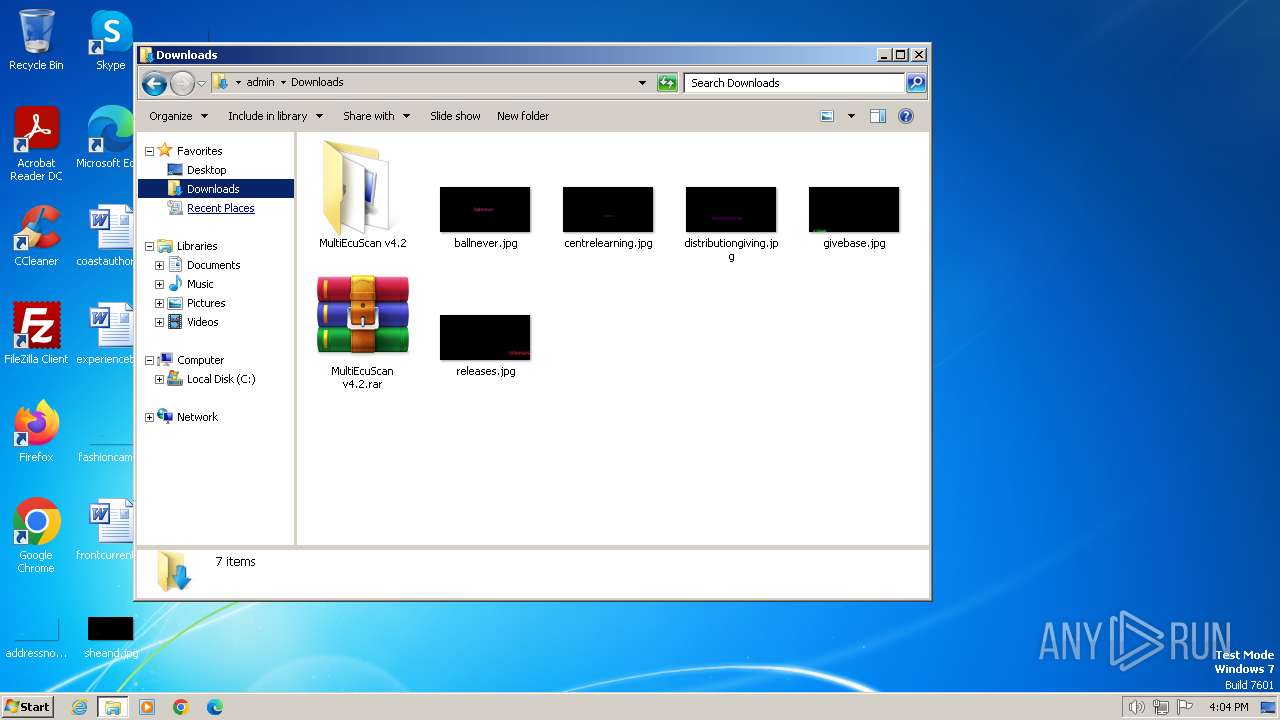This screenshot has height=720, width=1280.
Task: Click the Forward navigation arrow
Action: (182, 83)
